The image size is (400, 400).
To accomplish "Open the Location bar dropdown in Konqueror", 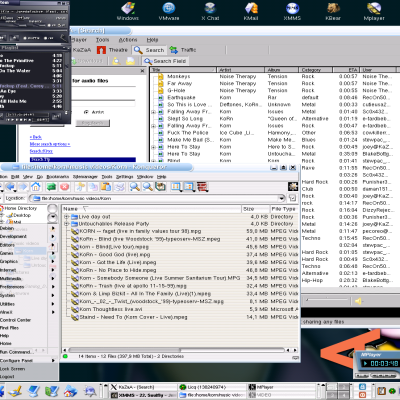I will [x=282, y=198].
